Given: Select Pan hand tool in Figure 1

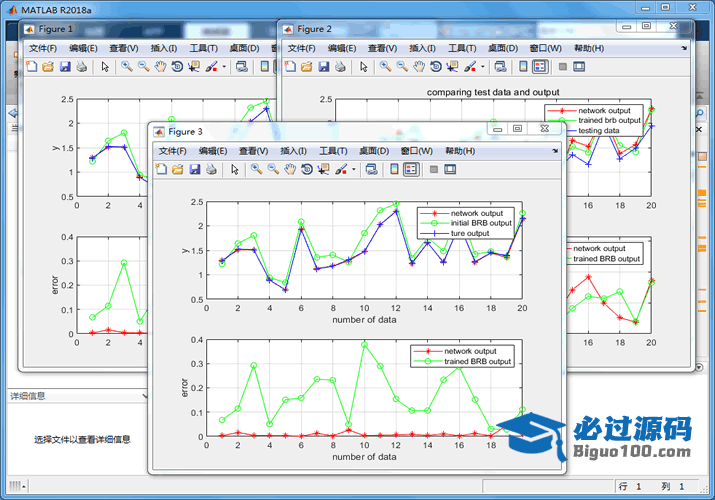Looking at the screenshot, I should [x=161, y=67].
